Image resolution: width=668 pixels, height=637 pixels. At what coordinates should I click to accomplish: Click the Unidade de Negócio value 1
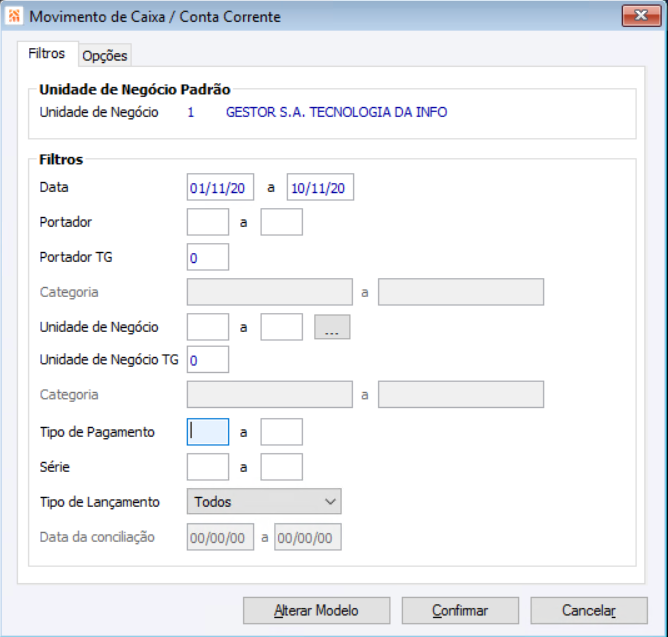[191, 112]
